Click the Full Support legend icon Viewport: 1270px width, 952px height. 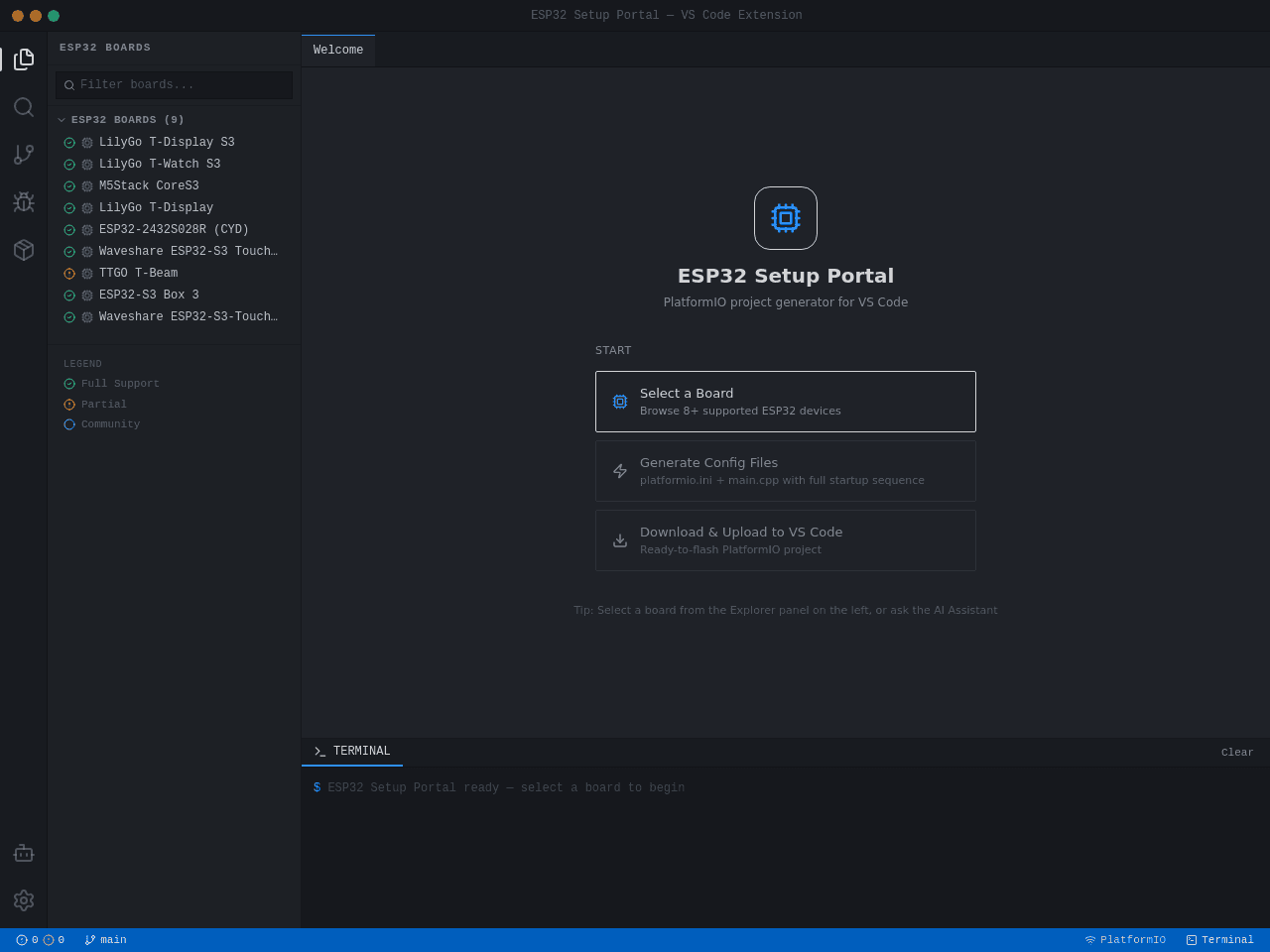(69, 384)
